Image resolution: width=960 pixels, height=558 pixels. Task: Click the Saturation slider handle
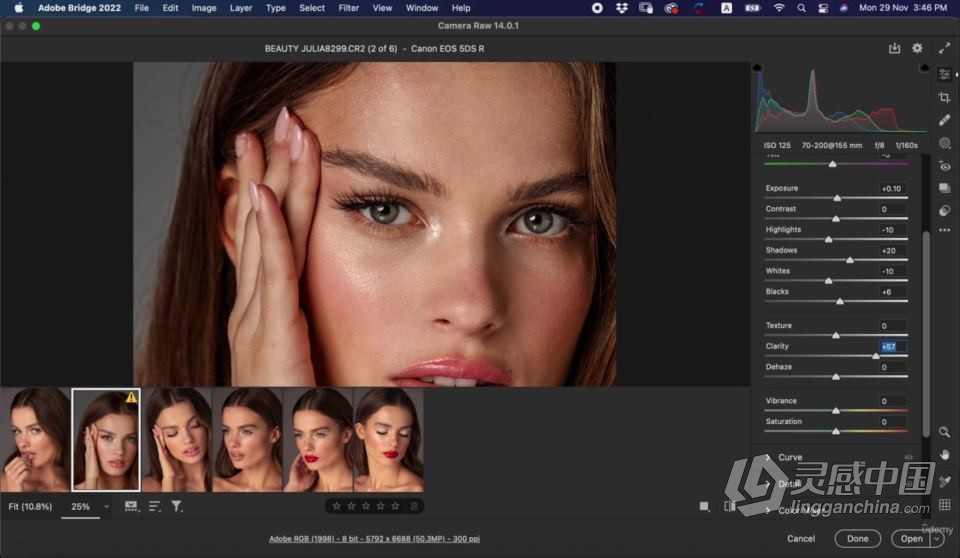(836, 431)
